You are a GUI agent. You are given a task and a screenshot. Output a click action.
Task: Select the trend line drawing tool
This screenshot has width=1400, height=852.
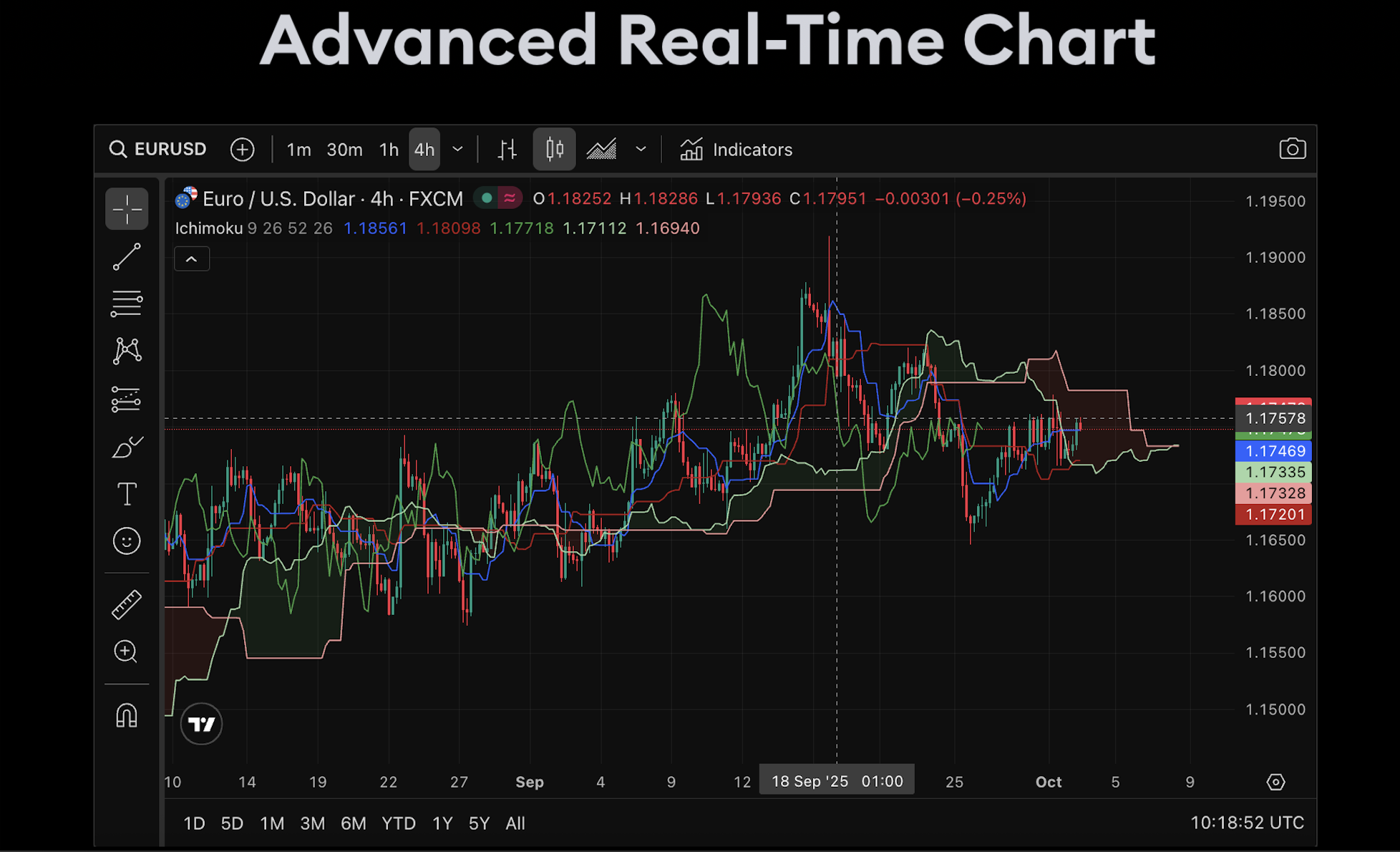[x=127, y=257]
